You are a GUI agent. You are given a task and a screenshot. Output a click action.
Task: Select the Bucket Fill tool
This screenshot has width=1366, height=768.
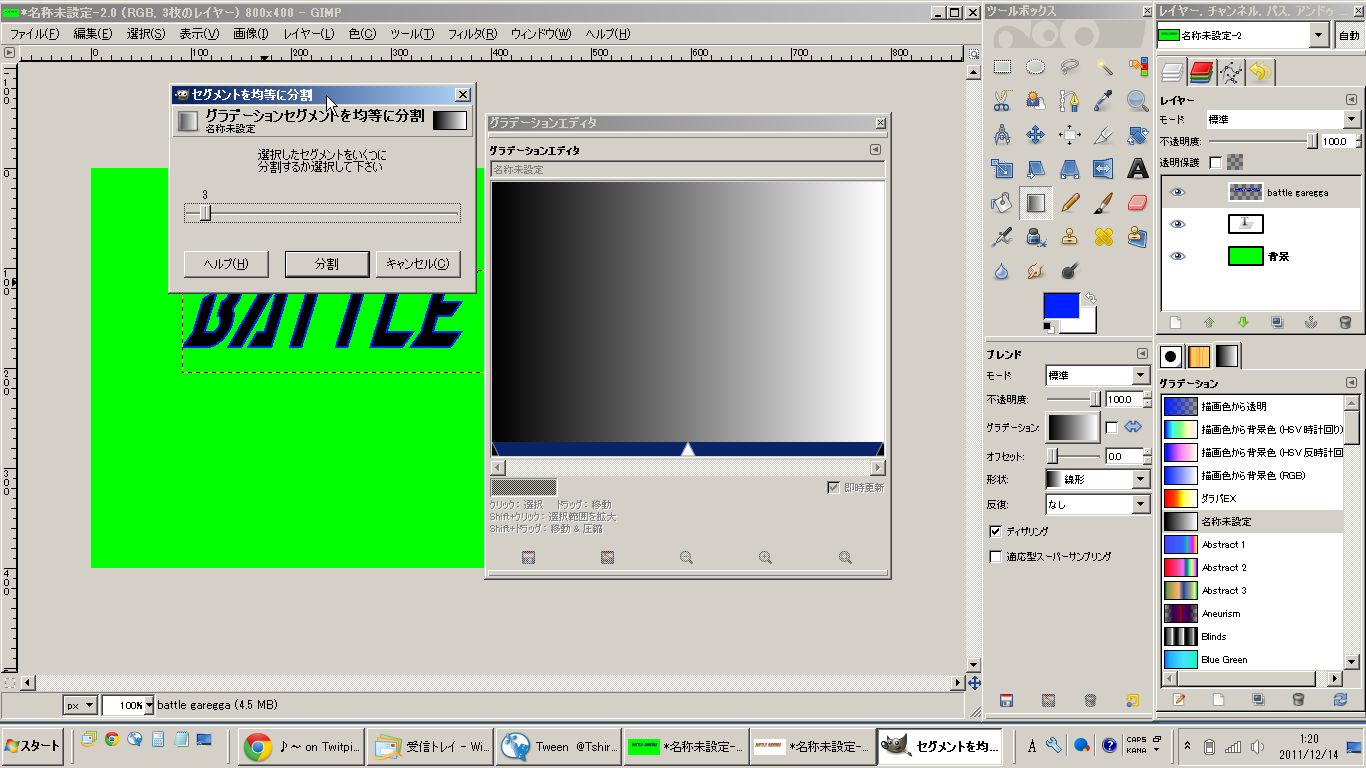tap(1002, 203)
